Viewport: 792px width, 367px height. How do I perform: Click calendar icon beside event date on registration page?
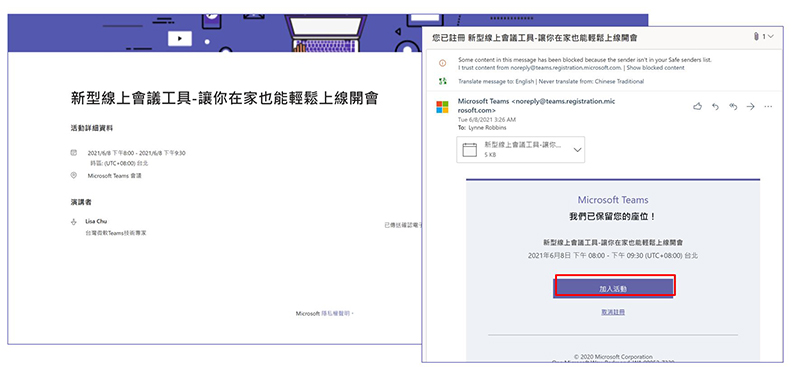tap(74, 152)
